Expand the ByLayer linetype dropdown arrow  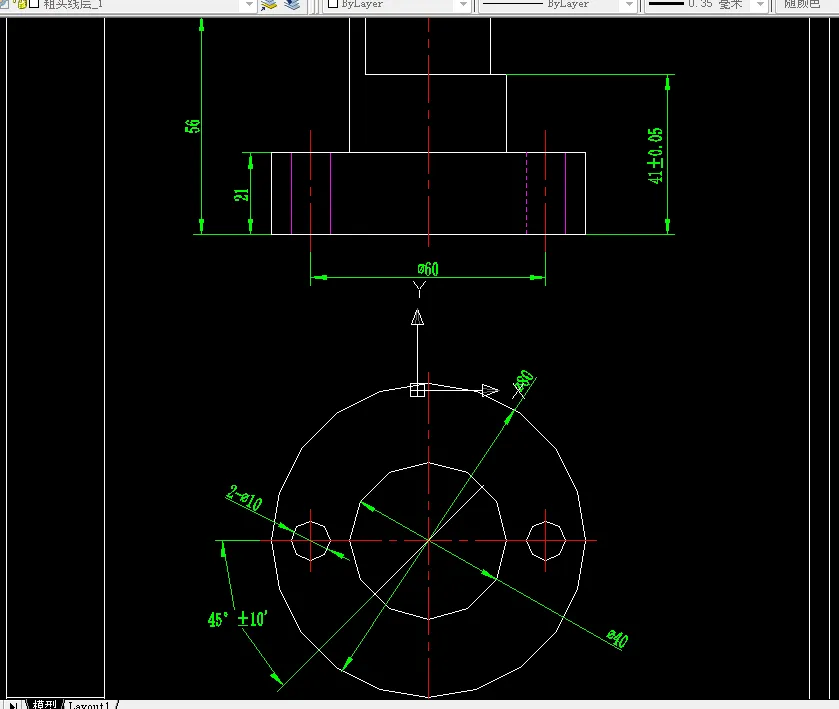(629, 4)
